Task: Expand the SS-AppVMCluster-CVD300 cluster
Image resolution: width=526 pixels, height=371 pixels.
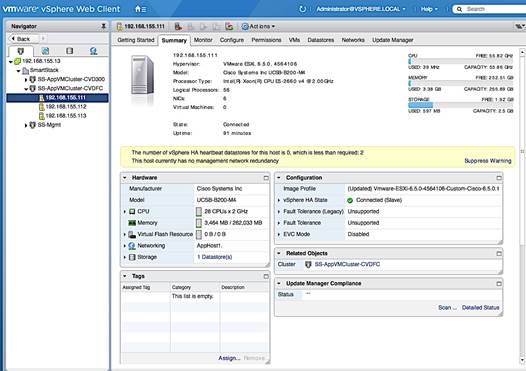Action: [26, 80]
